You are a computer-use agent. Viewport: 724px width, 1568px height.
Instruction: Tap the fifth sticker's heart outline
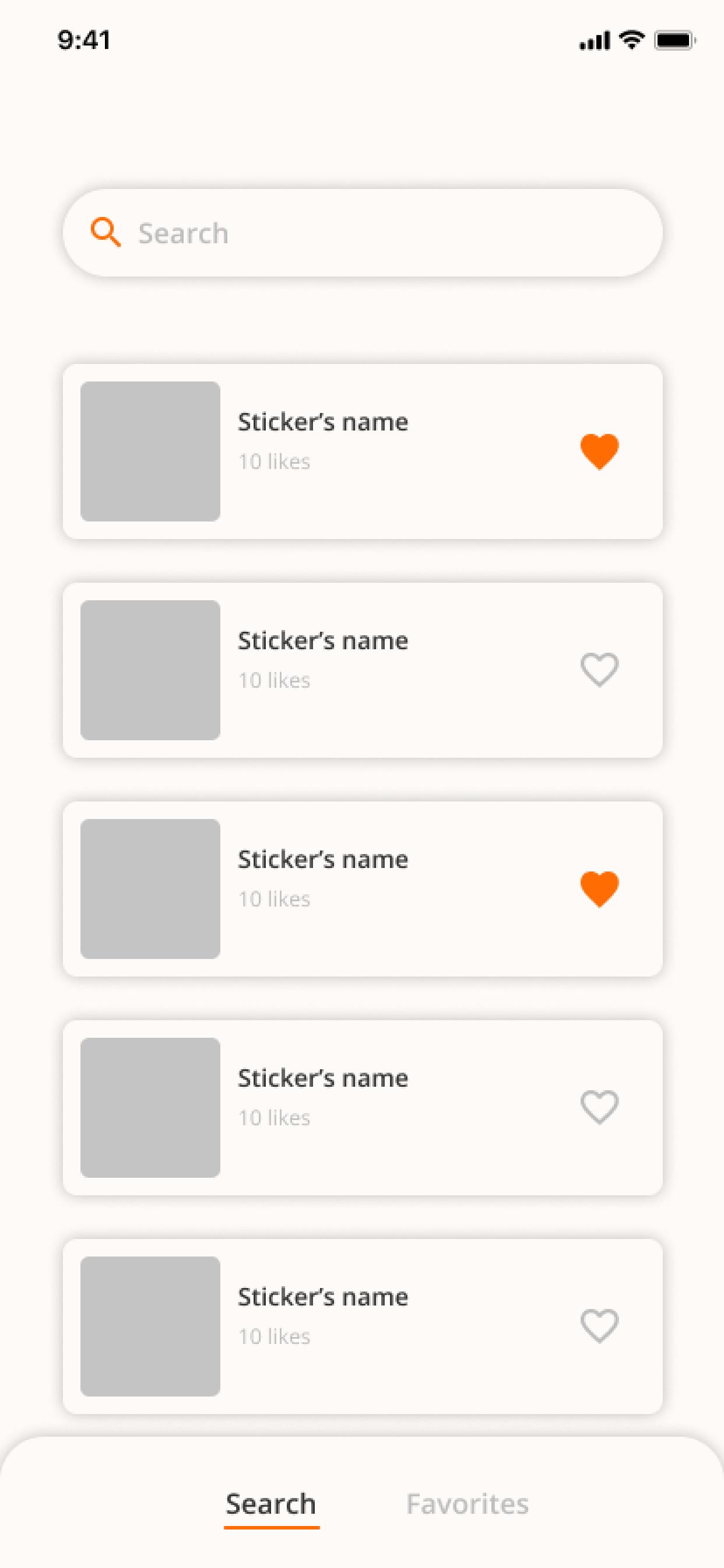tap(599, 1326)
